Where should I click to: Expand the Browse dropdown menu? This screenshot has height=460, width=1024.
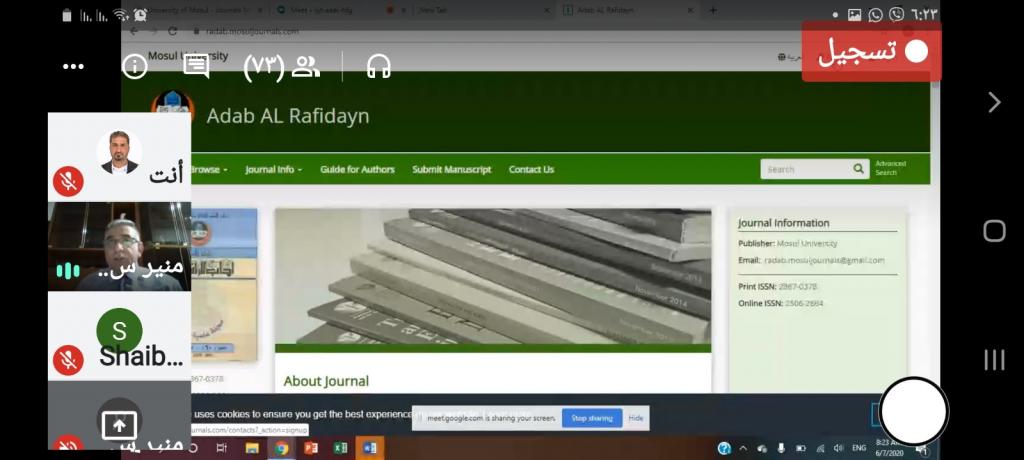[208, 170]
